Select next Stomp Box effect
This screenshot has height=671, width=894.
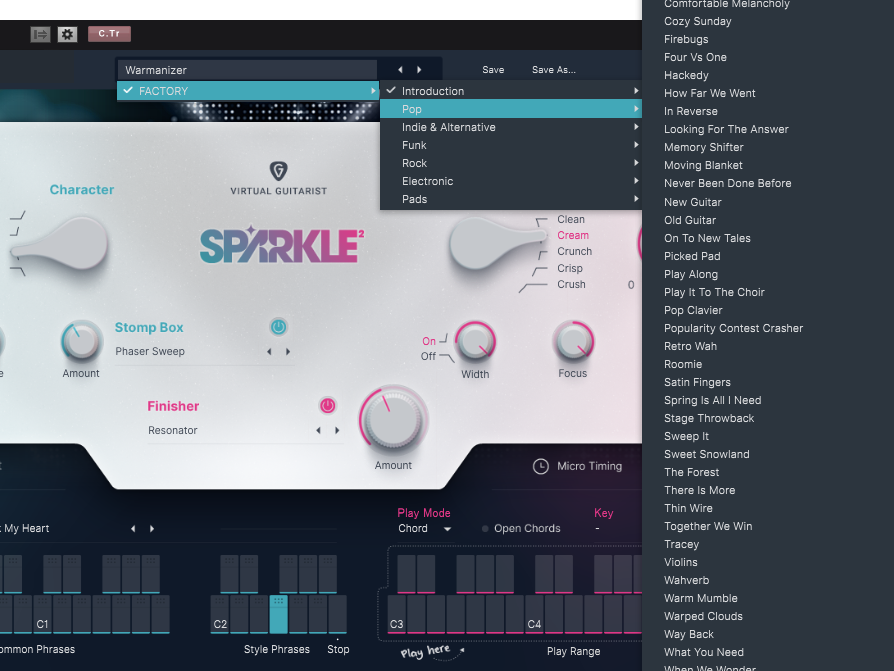tap(288, 352)
